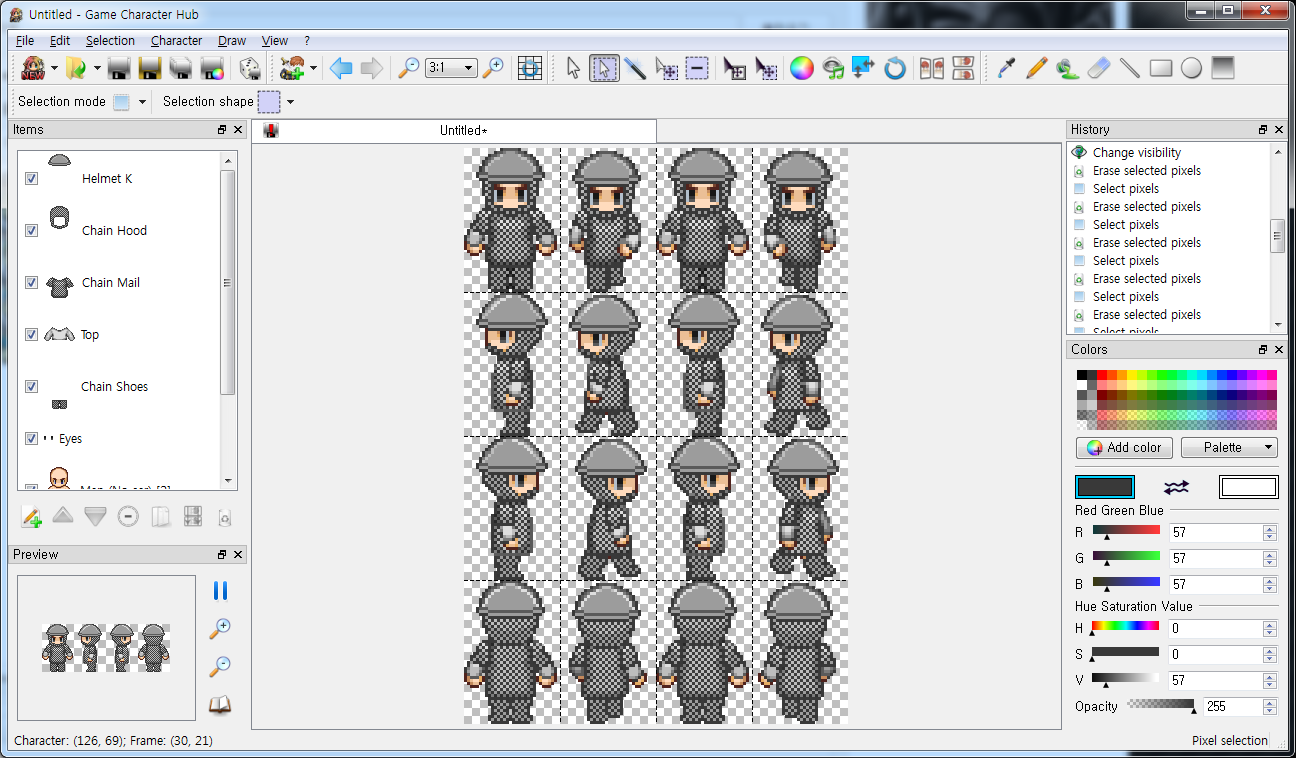The width and height of the screenshot is (1296, 758).
Task: Open the File menu
Action: coord(25,41)
